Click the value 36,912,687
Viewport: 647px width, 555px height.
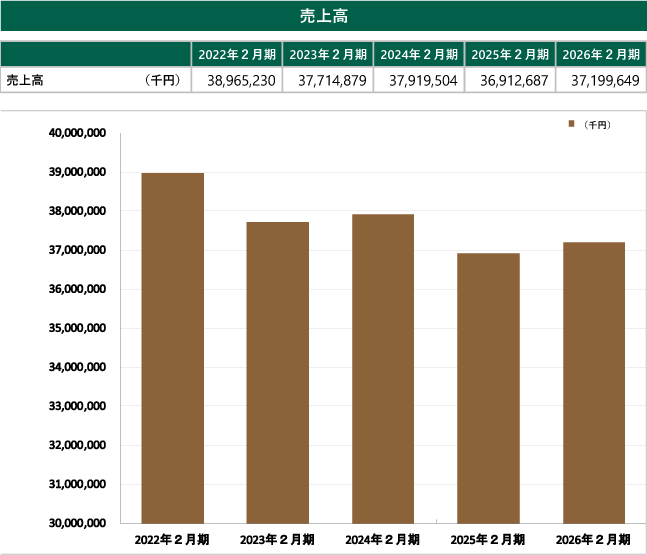(514, 80)
